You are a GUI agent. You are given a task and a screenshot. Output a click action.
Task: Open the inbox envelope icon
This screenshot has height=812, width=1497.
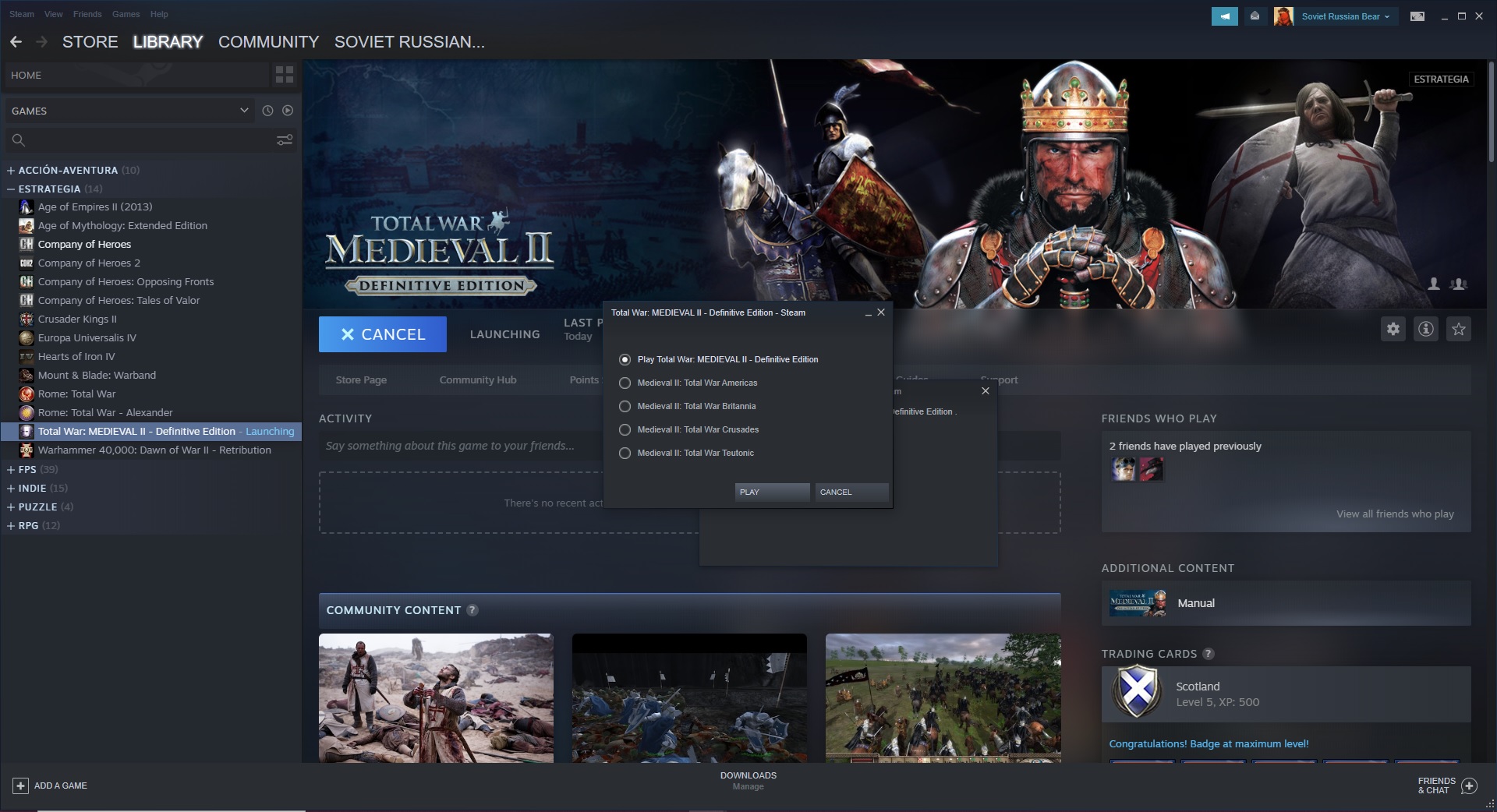coord(1255,16)
